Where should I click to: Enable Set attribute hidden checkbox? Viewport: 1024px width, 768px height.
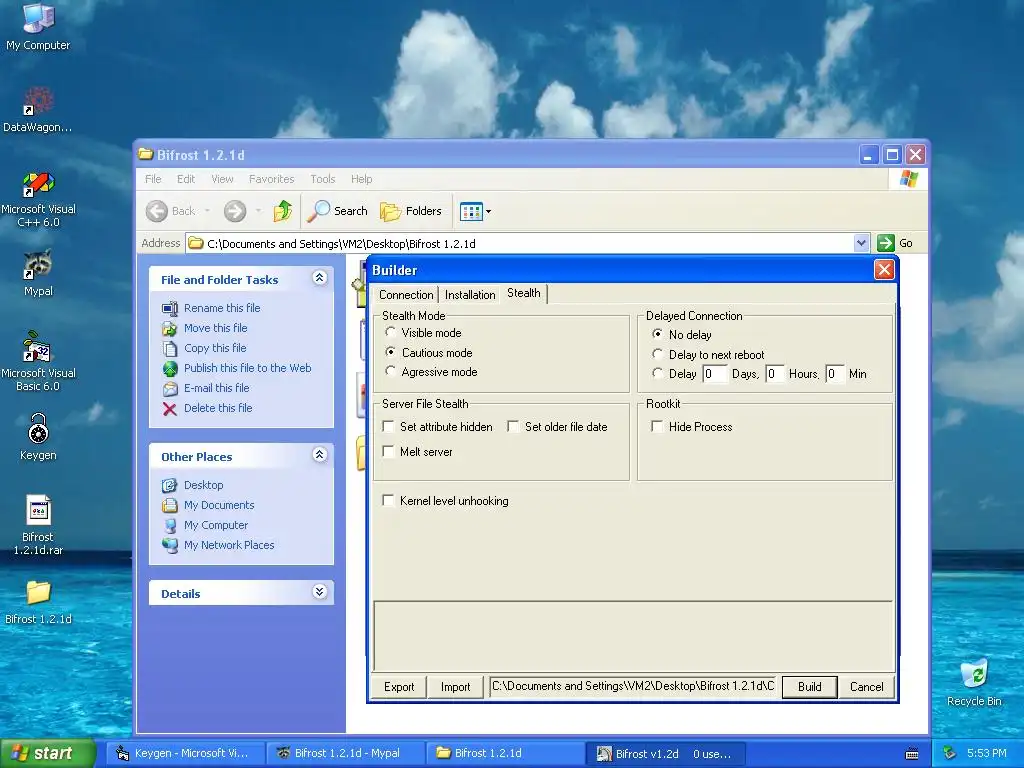(388, 426)
